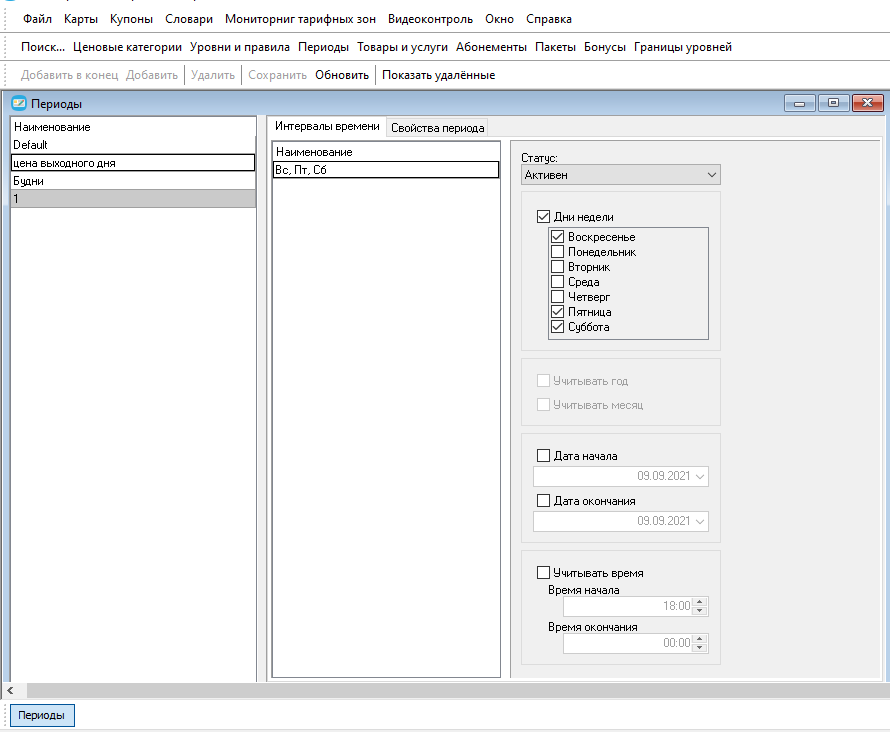Expand the Дата окончания date picker
Image resolution: width=890 pixels, height=732 pixels.
[x=700, y=521]
